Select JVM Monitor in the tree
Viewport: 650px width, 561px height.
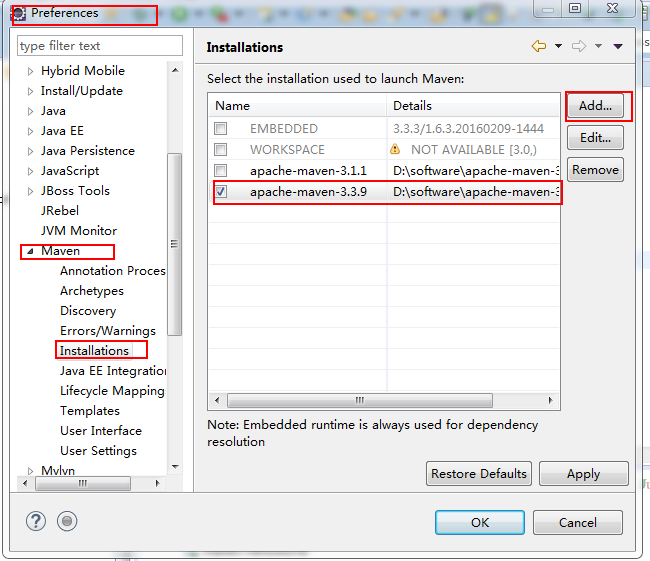point(79,231)
